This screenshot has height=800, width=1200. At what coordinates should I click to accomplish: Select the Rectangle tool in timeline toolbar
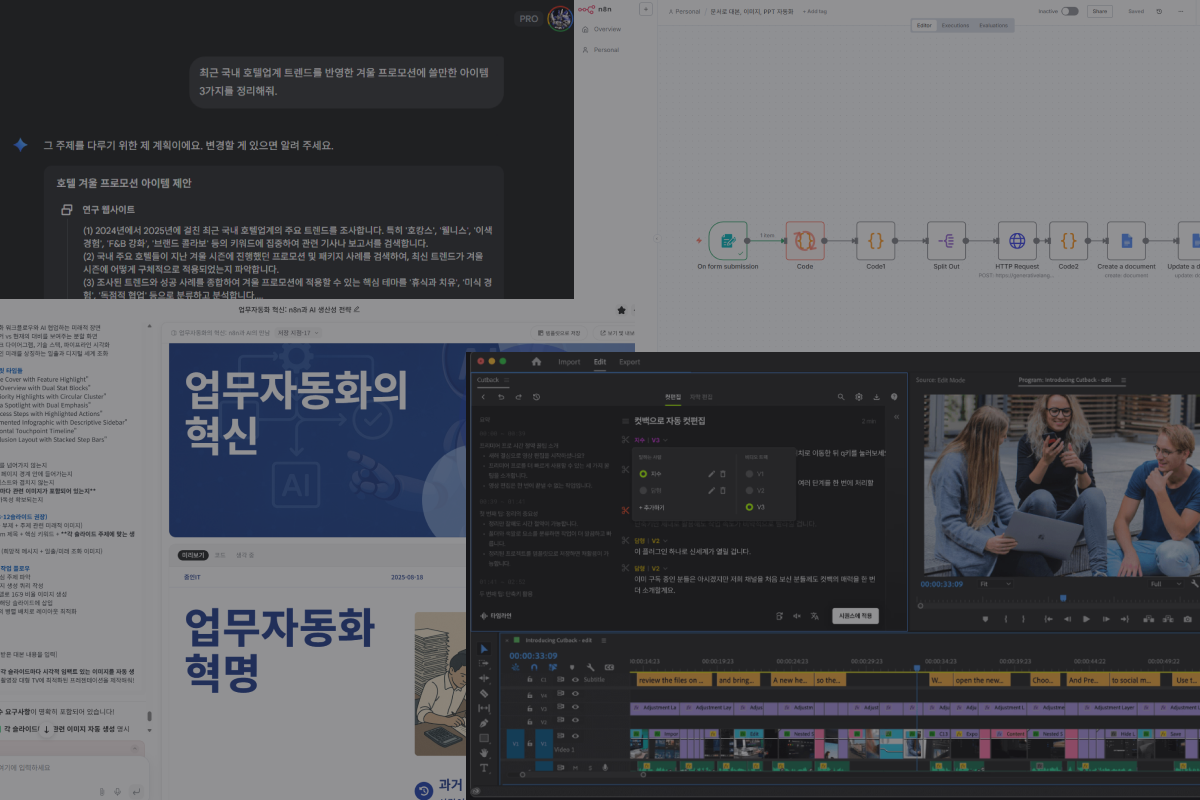[x=484, y=738]
